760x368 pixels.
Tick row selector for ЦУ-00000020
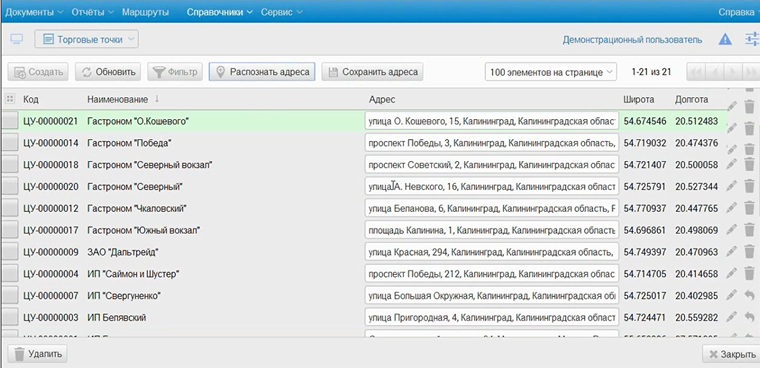(x=9, y=186)
